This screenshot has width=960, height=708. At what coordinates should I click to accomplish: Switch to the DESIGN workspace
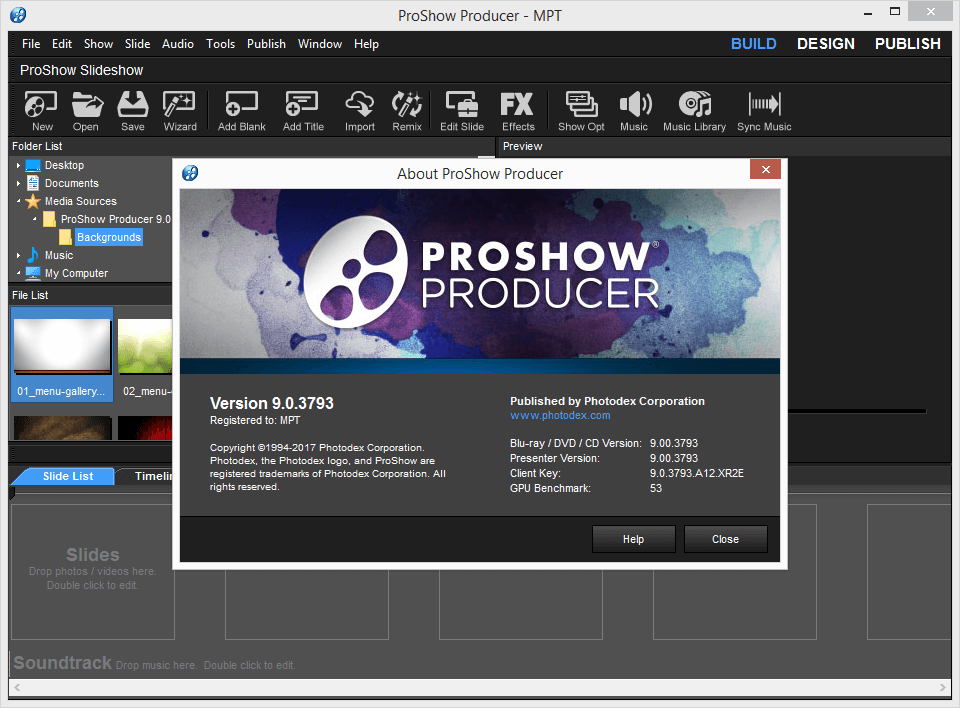click(x=825, y=44)
